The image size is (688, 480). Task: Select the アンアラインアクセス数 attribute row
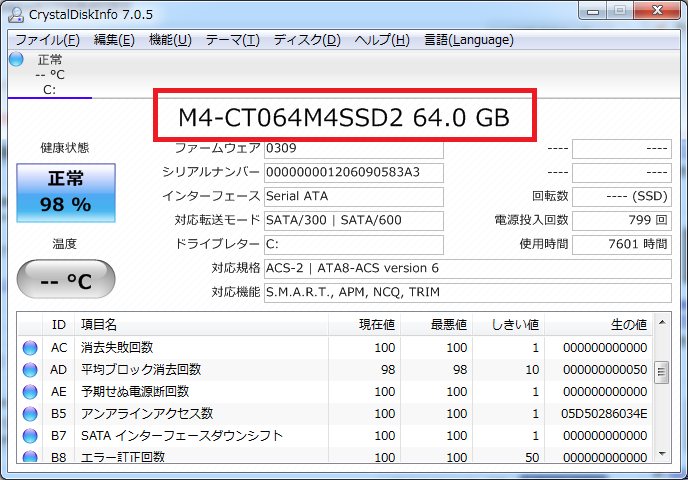pyautogui.click(x=335, y=413)
